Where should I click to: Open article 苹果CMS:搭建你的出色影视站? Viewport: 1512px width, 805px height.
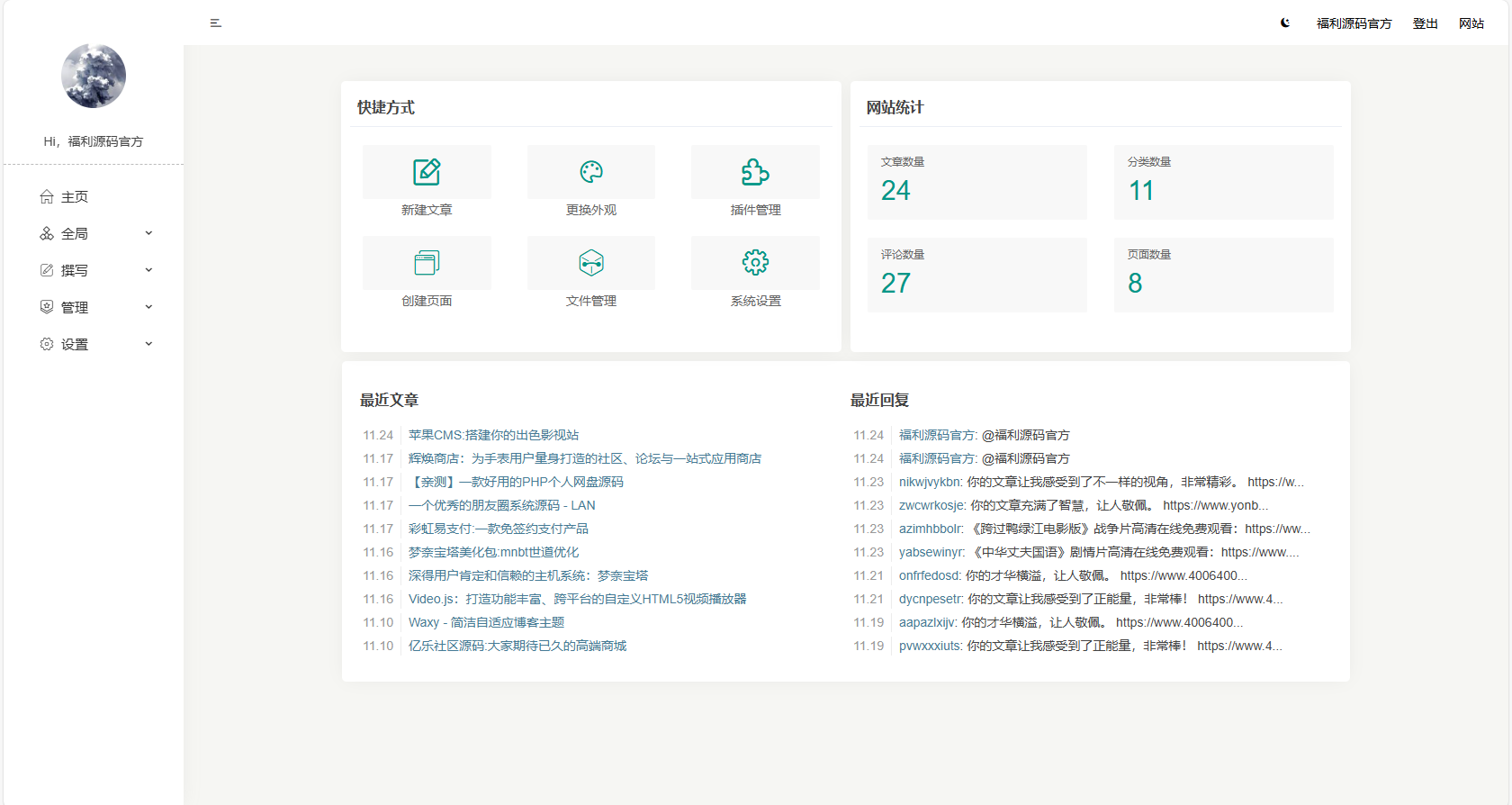point(493,435)
